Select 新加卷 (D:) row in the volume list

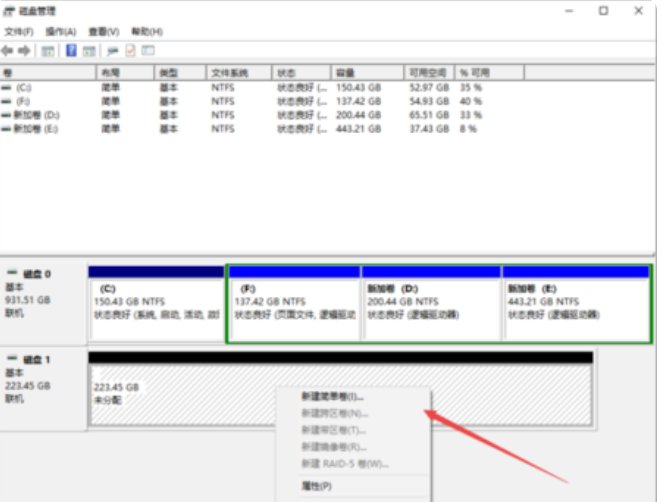[241, 115]
